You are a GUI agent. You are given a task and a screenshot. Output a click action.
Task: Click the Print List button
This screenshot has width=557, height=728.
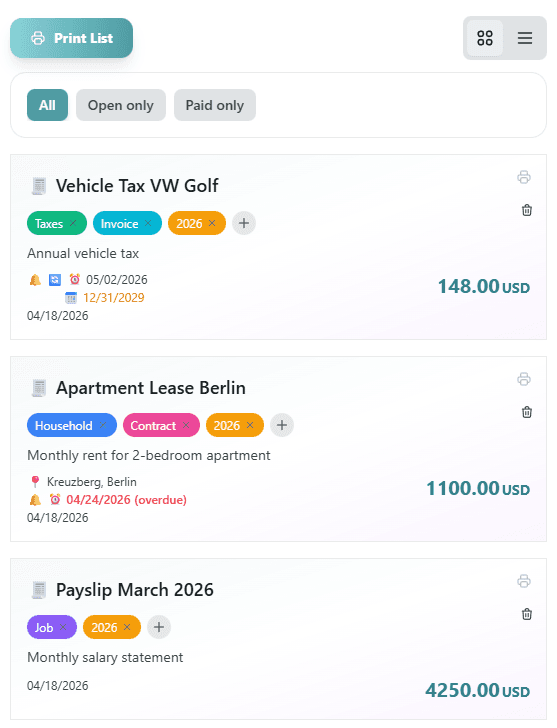(x=71, y=38)
